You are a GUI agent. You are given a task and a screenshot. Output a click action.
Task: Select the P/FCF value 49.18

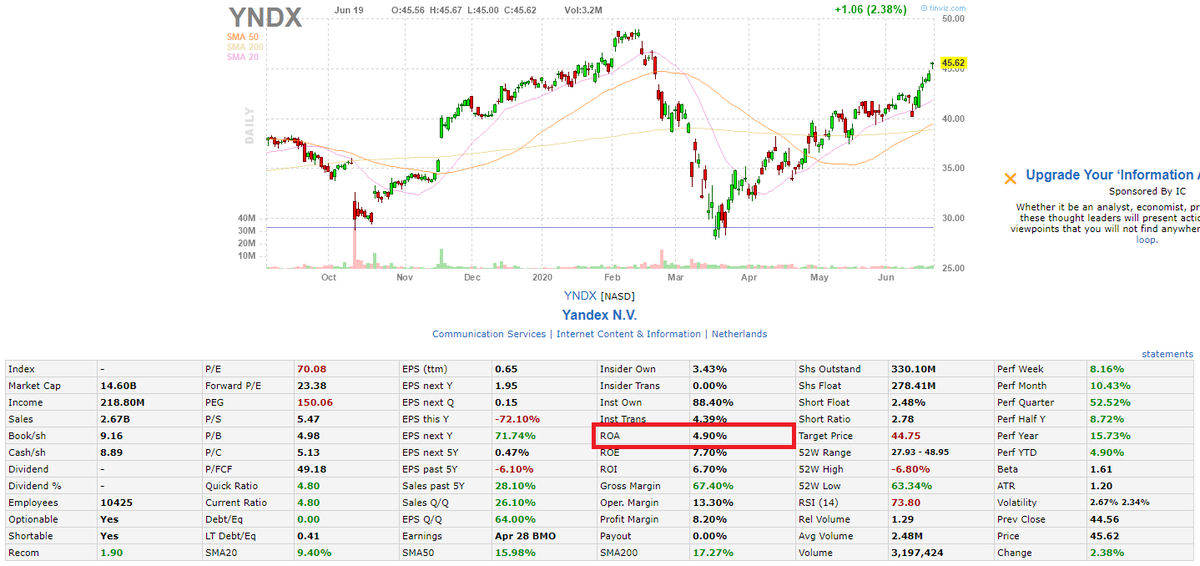coord(312,469)
